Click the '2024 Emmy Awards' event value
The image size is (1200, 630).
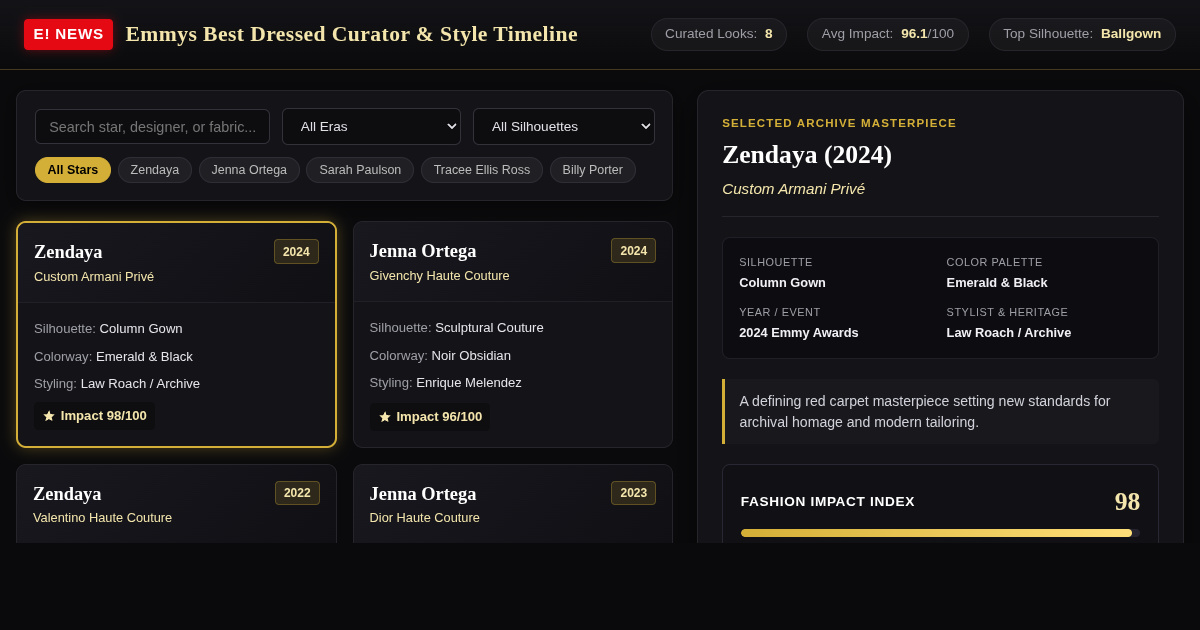click(x=799, y=333)
